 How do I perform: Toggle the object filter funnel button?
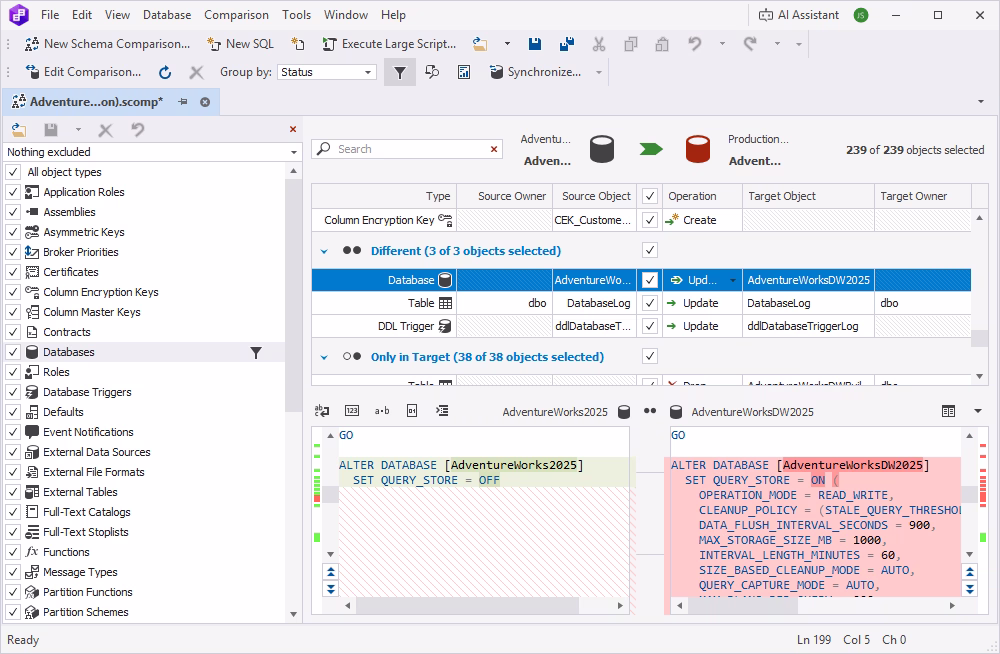click(x=400, y=72)
